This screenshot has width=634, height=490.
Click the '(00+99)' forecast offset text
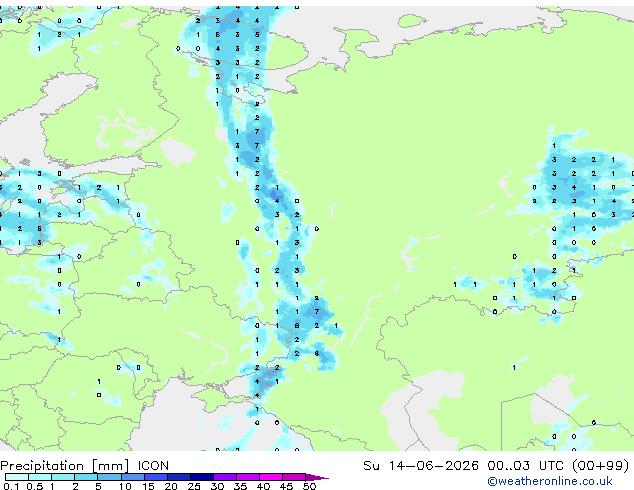pos(600,466)
